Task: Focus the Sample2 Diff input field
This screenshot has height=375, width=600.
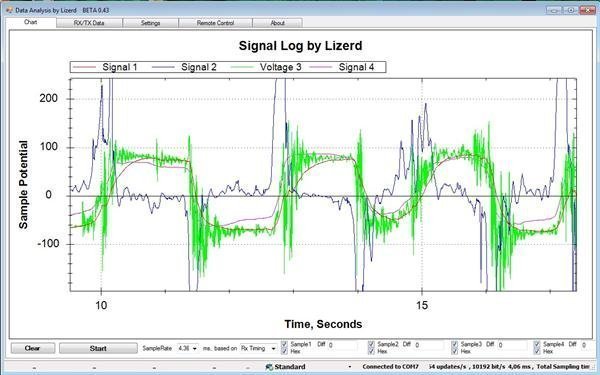Action: point(429,345)
